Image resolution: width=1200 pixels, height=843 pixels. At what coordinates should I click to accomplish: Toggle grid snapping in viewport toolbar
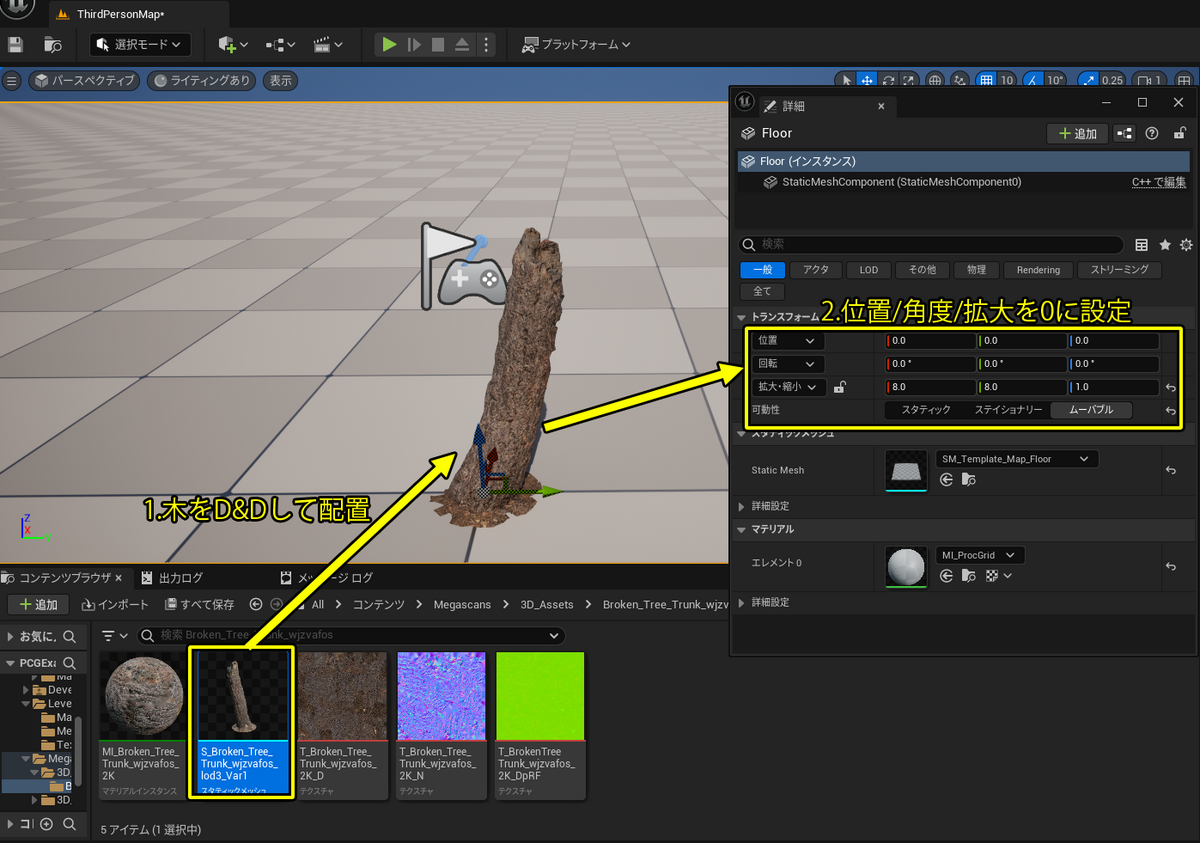pos(986,81)
